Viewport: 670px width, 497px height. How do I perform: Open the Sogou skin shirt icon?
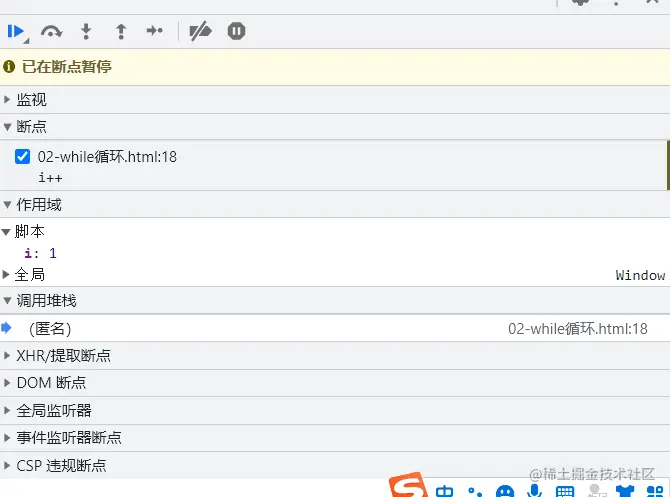tap(625, 491)
